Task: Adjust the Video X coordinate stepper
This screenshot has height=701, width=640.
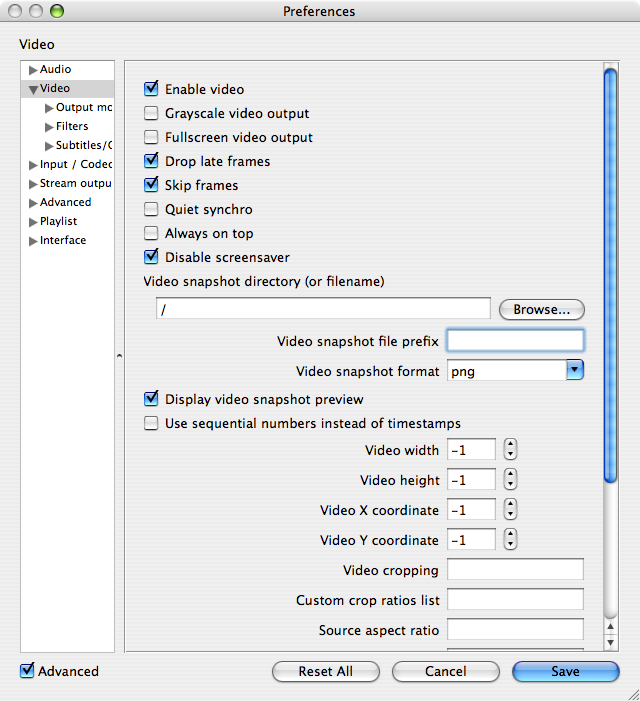Action: point(510,511)
